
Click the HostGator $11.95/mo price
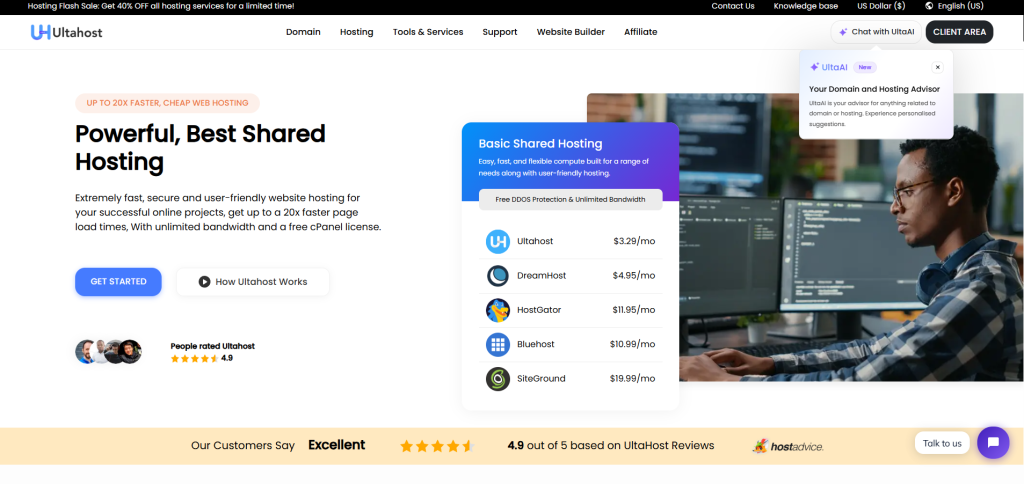[x=633, y=310]
